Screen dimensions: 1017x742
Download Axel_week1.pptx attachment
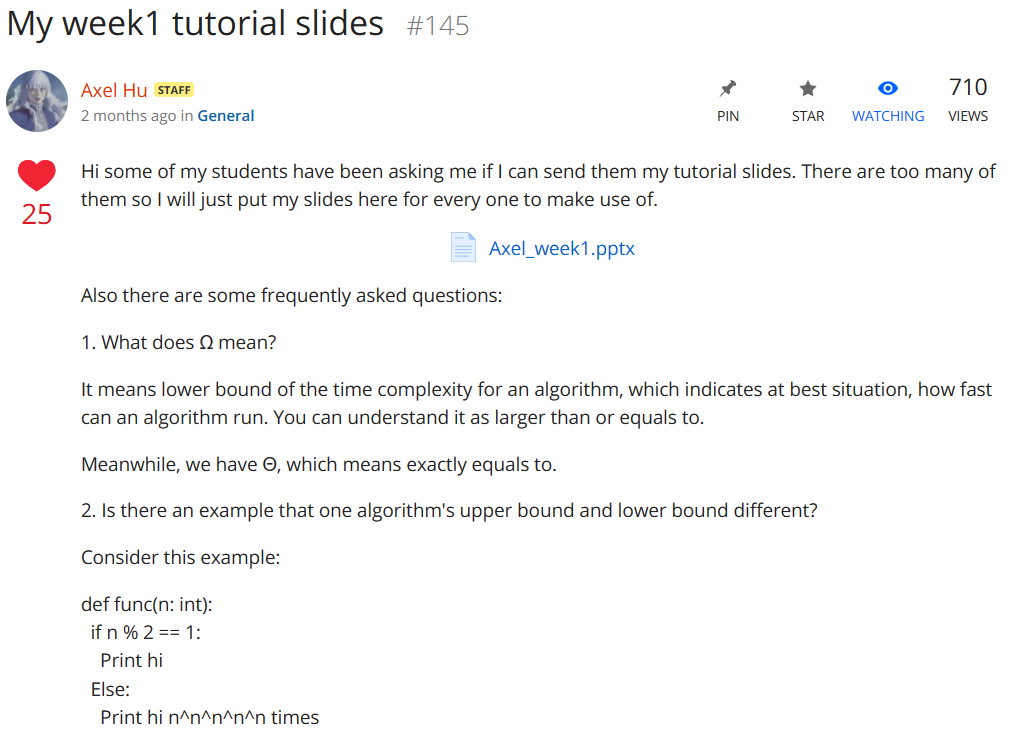tap(561, 248)
